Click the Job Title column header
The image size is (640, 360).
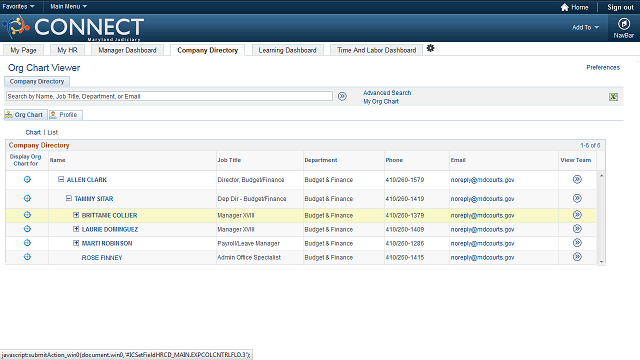coord(229,160)
